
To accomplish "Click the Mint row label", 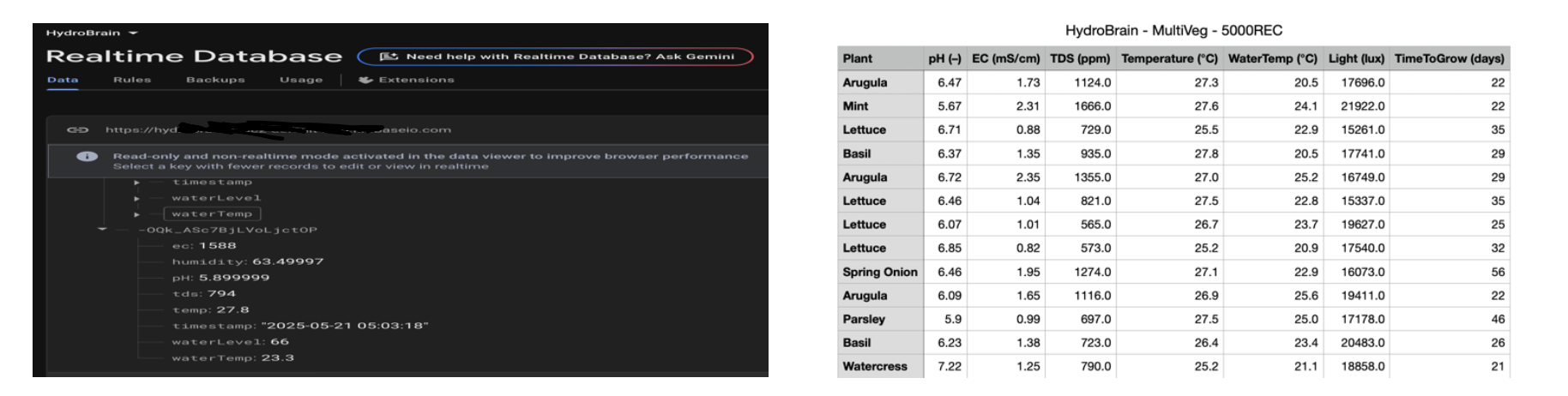I will pyautogui.click(x=855, y=106).
